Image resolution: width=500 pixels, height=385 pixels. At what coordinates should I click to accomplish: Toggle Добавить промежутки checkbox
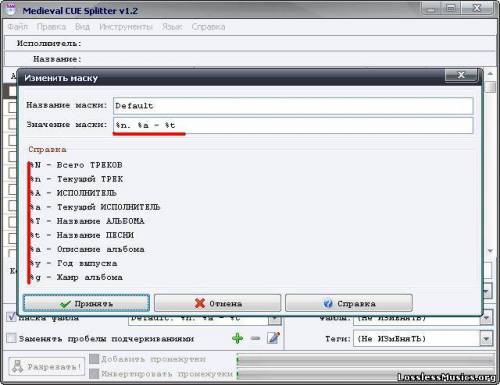click(x=94, y=359)
